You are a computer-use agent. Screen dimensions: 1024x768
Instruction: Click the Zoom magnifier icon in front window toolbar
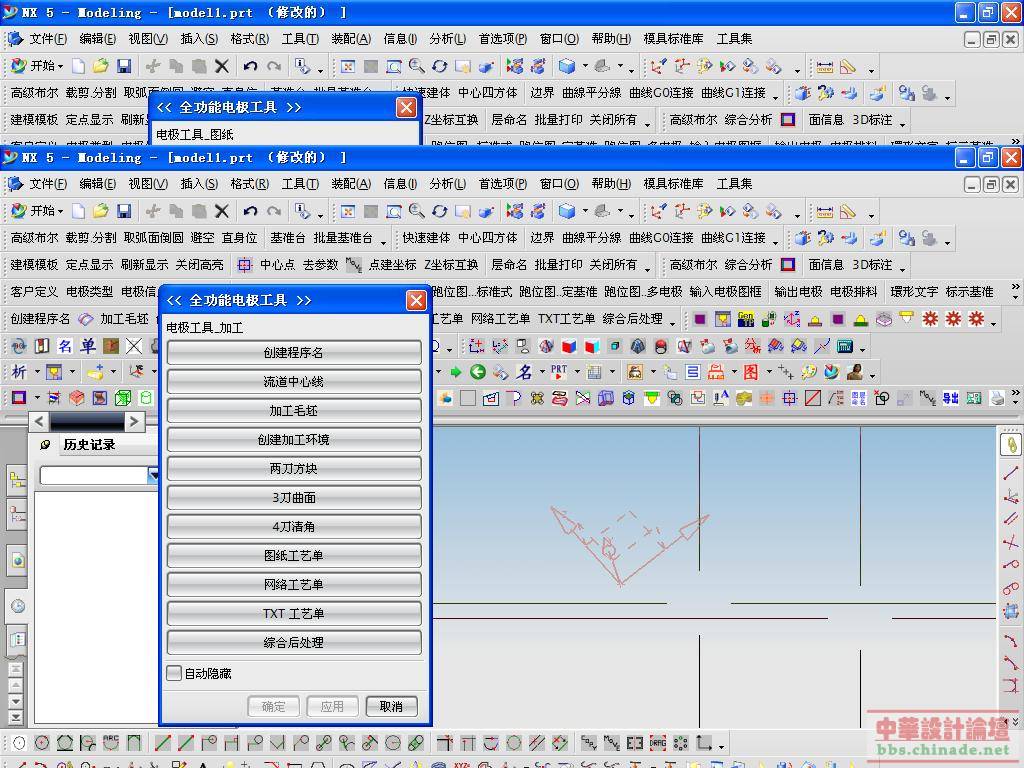(x=416, y=210)
